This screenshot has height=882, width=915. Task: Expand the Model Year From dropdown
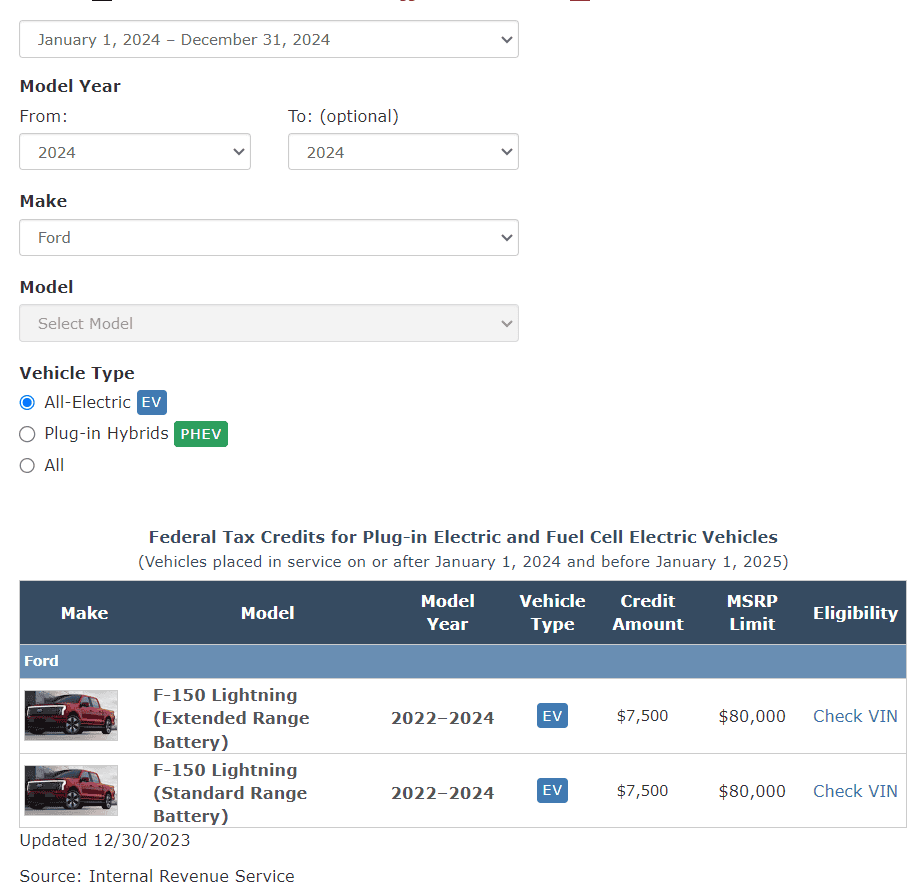coord(134,152)
